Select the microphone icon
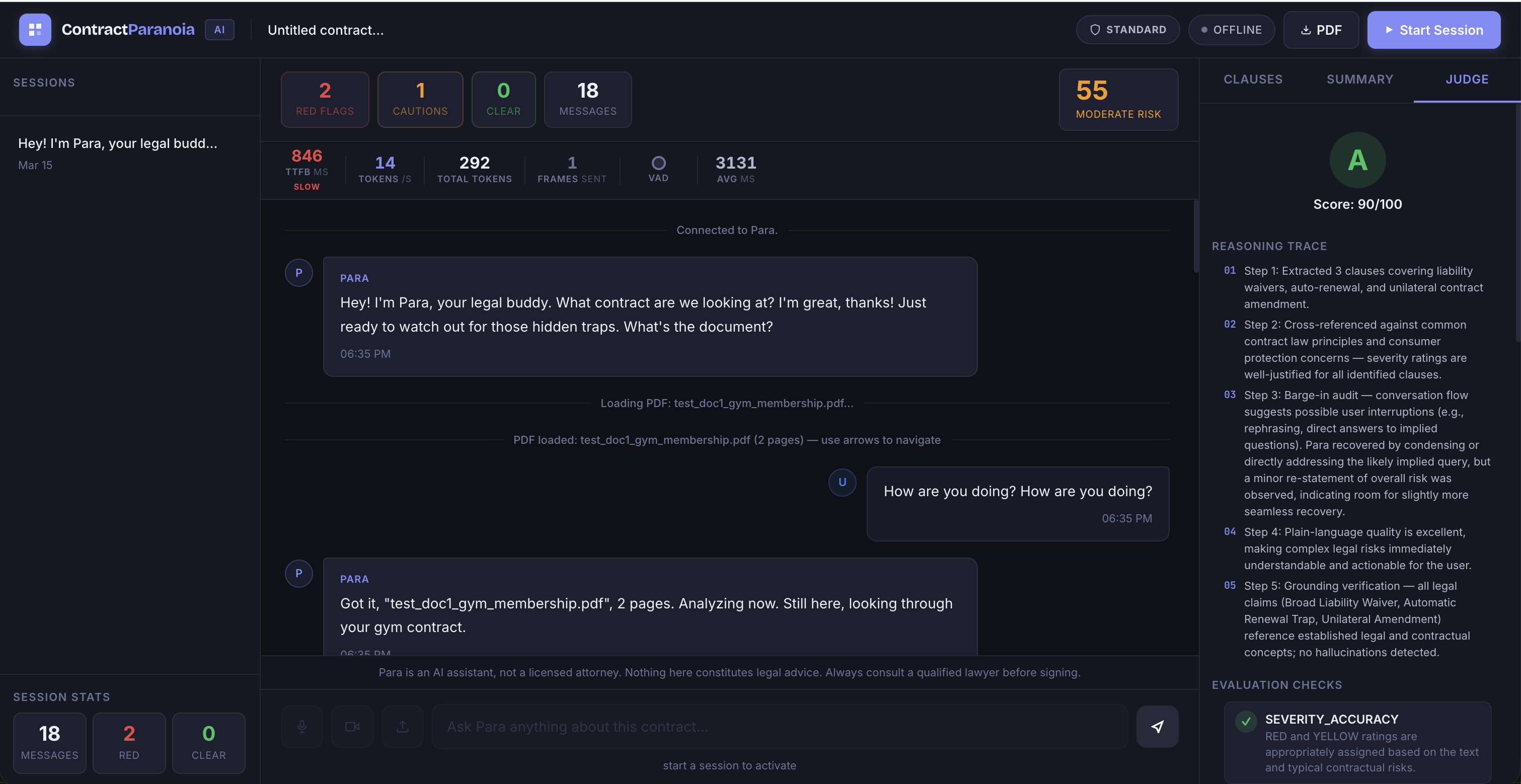This screenshot has height=784, width=1521. tap(301, 726)
